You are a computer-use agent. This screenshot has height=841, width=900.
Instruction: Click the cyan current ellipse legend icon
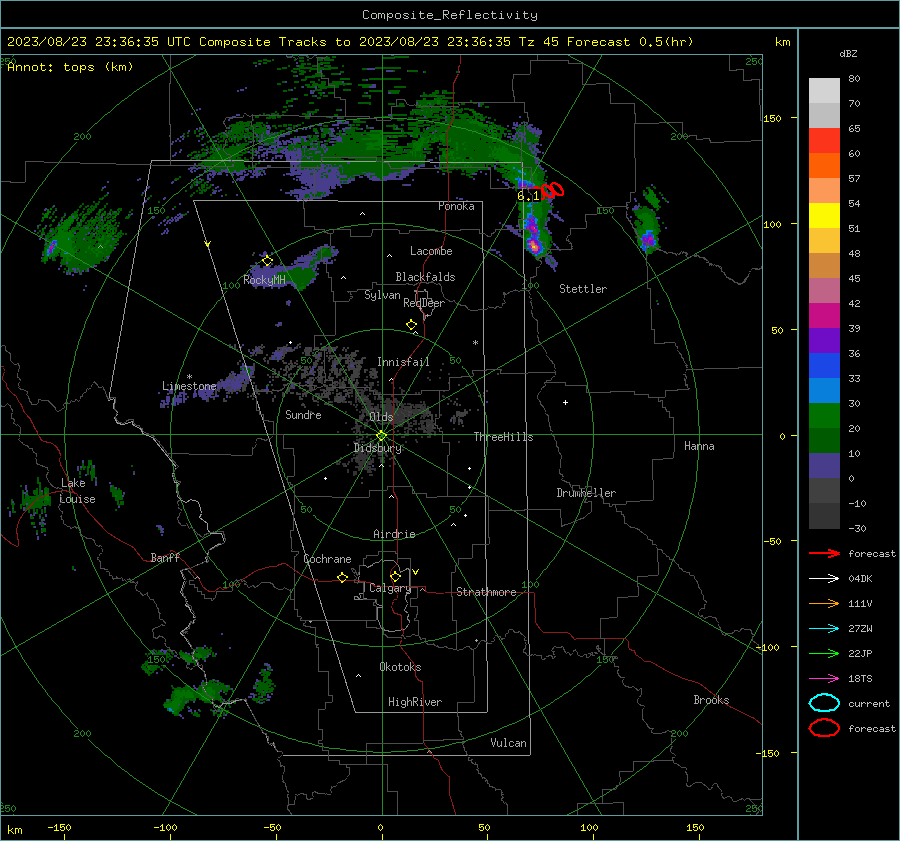pyautogui.click(x=824, y=703)
